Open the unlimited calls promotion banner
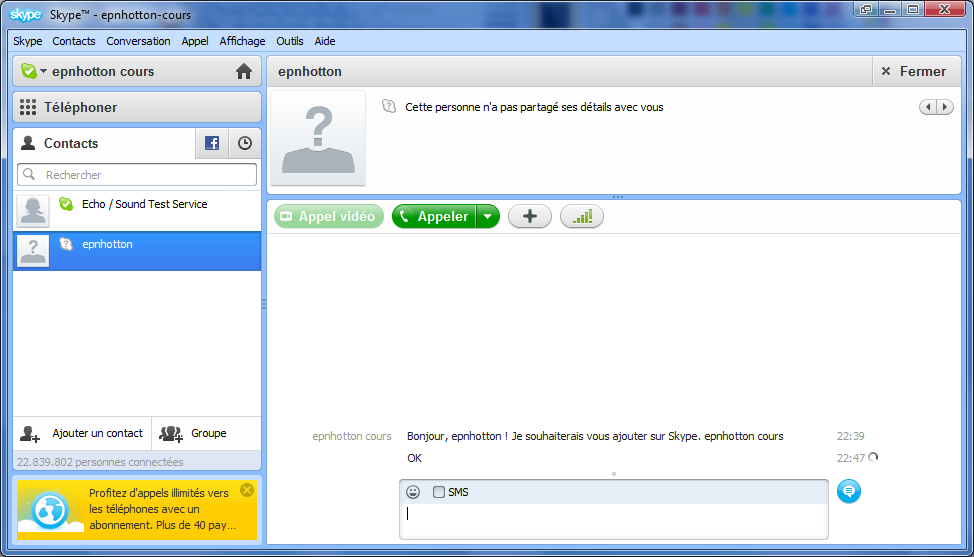Image resolution: width=974 pixels, height=557 pixels. [x=137, y=509]
